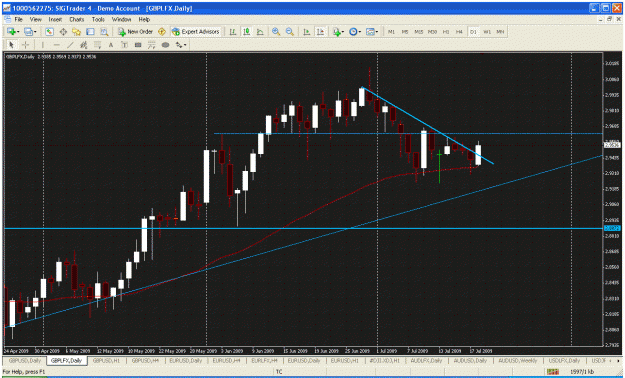Expand the Templates dropdown arrow
Viewport: 625px width, 378px height.
tap(377, 32)
